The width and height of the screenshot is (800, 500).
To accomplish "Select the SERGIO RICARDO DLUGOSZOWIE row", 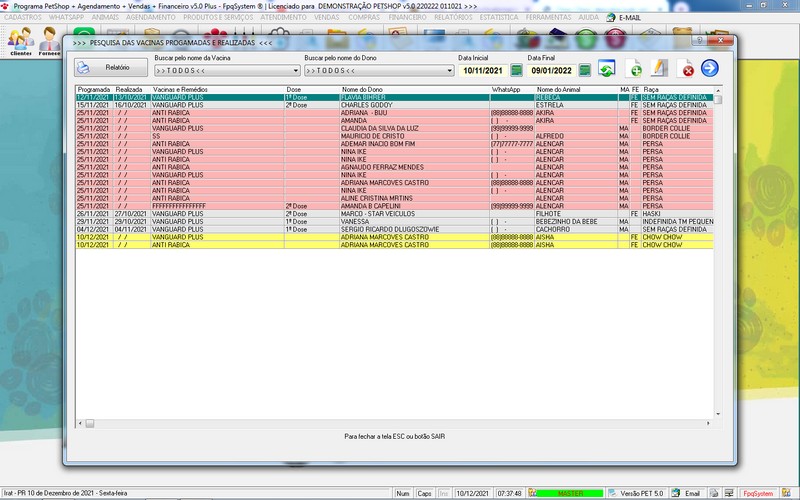I will pos(394,230).
